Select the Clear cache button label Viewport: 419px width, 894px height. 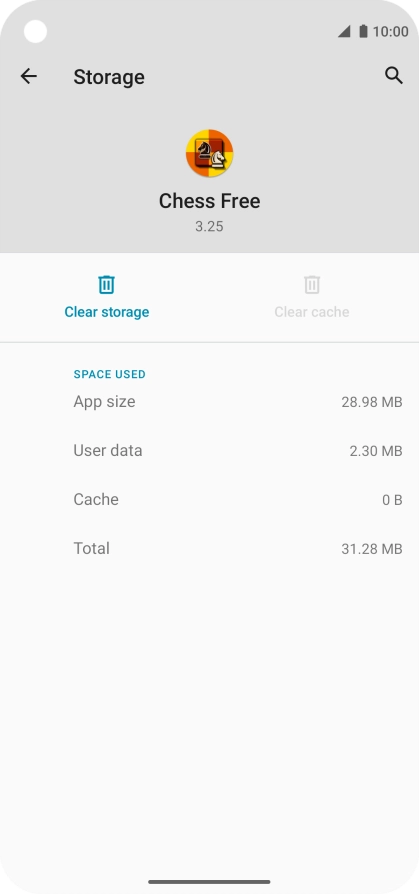click(x=312, y=312)
